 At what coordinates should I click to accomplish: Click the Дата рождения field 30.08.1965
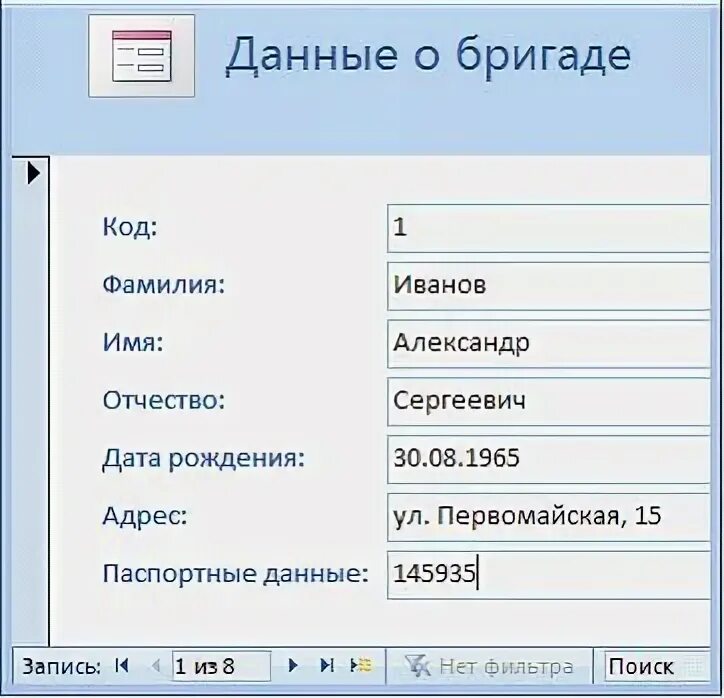(x=548, y=459)
